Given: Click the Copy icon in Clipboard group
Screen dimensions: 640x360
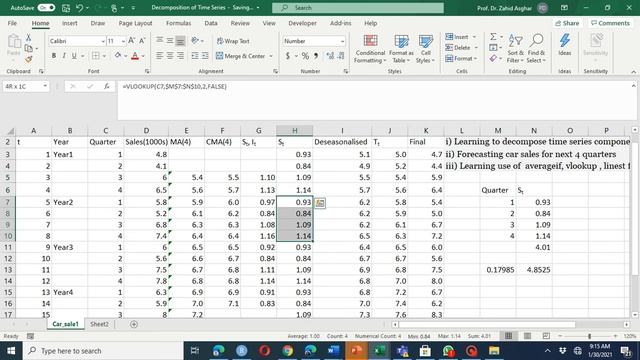Looking at the screenshot, I should (x=29, y=48).
